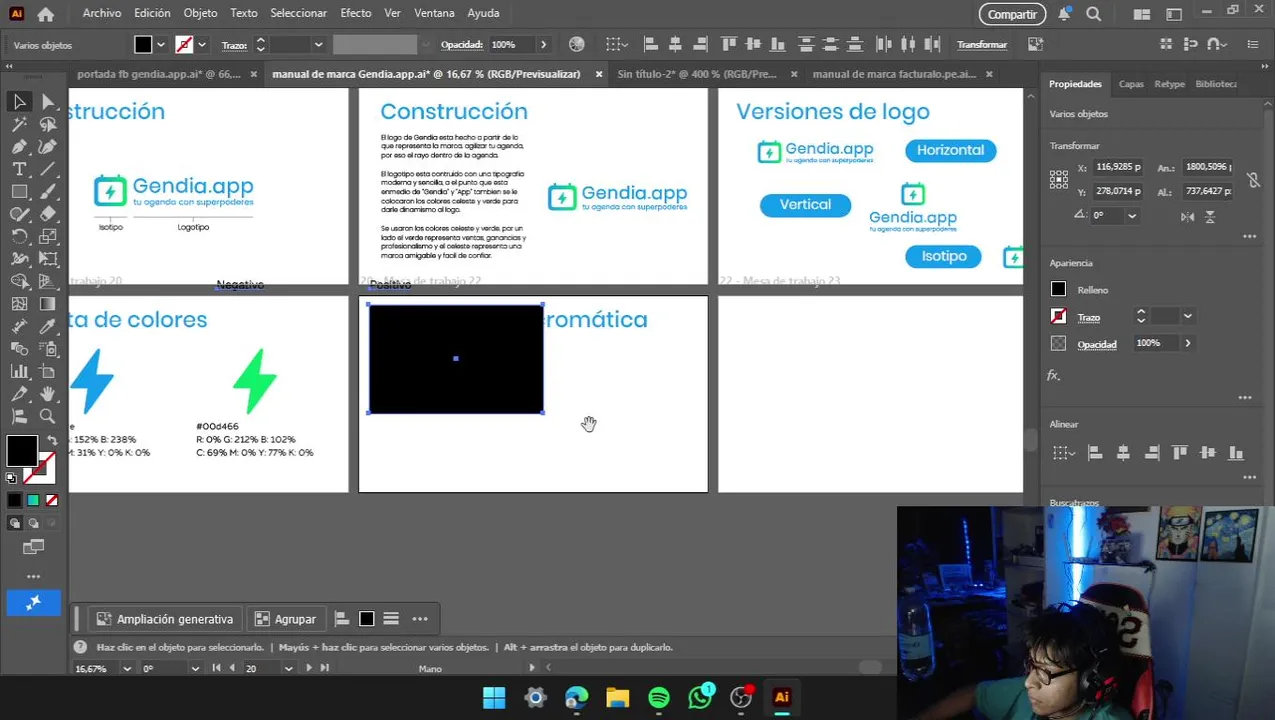This screenshot has height=720, width=1275.
Task: Expand the Opacidad 100% arrow in the control bar
Action: [x=543, y=44]
